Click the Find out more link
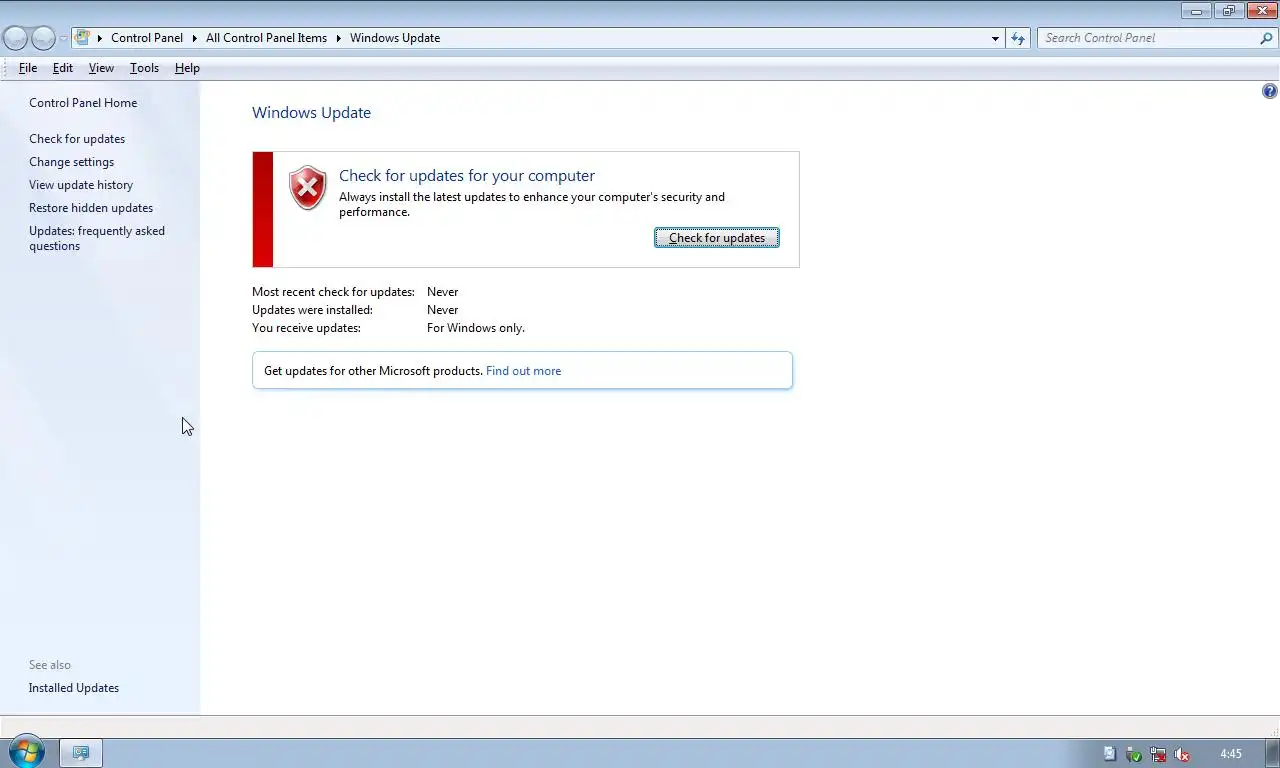 click(x=523, y=371)
